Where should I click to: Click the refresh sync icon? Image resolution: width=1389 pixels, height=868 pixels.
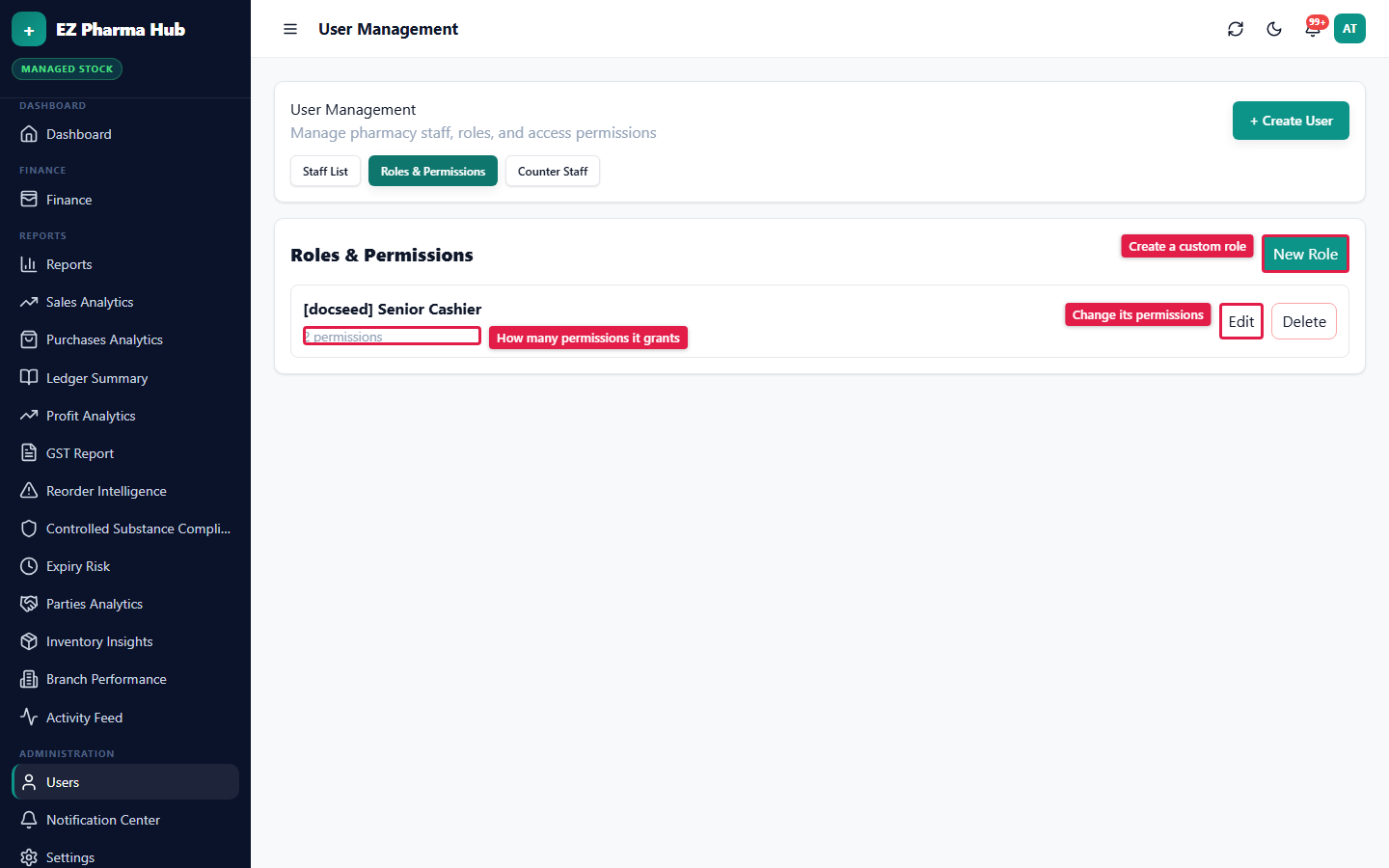point(1236,29)
